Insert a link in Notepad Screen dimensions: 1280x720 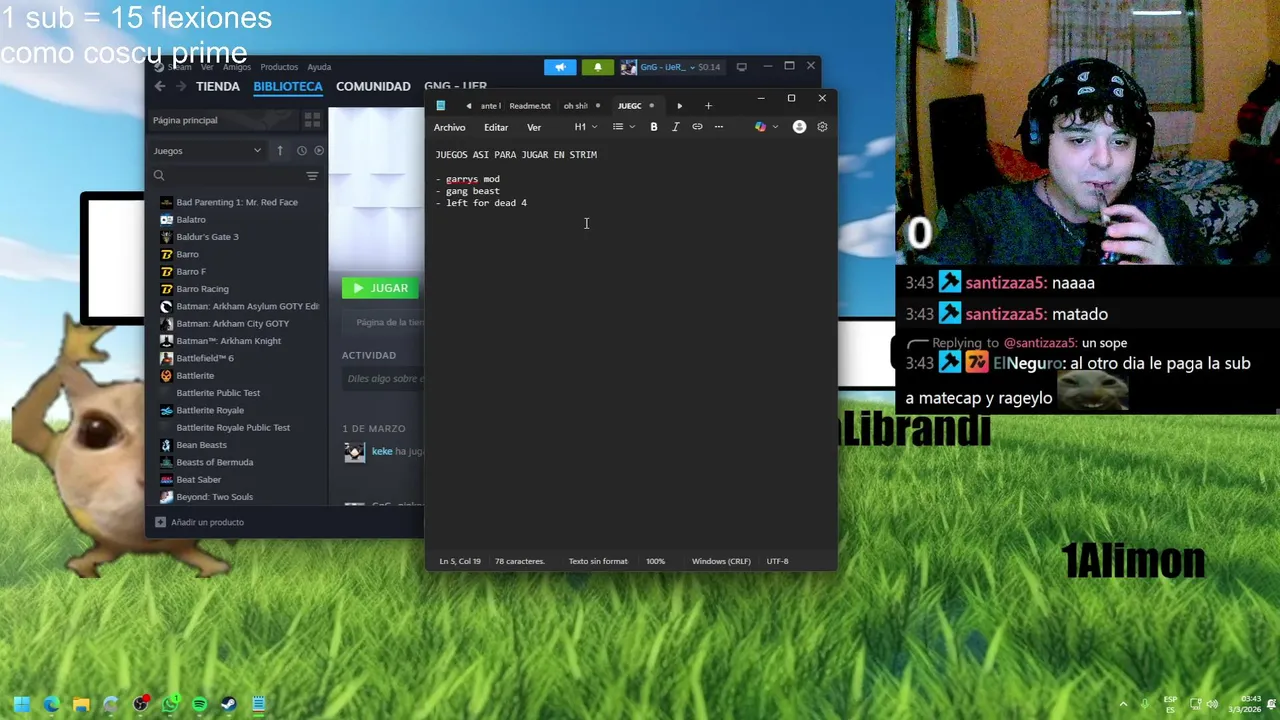697,127
